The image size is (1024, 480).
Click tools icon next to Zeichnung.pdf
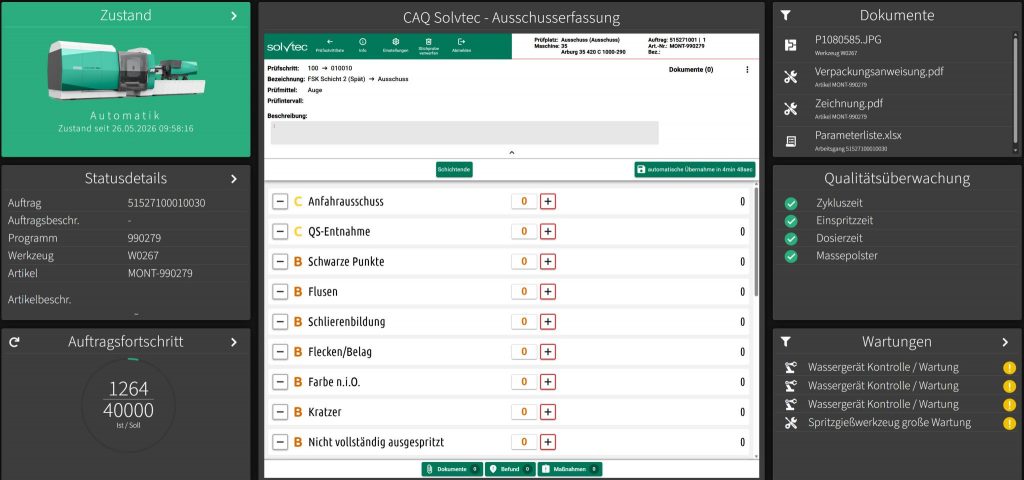tap(791, 109)
